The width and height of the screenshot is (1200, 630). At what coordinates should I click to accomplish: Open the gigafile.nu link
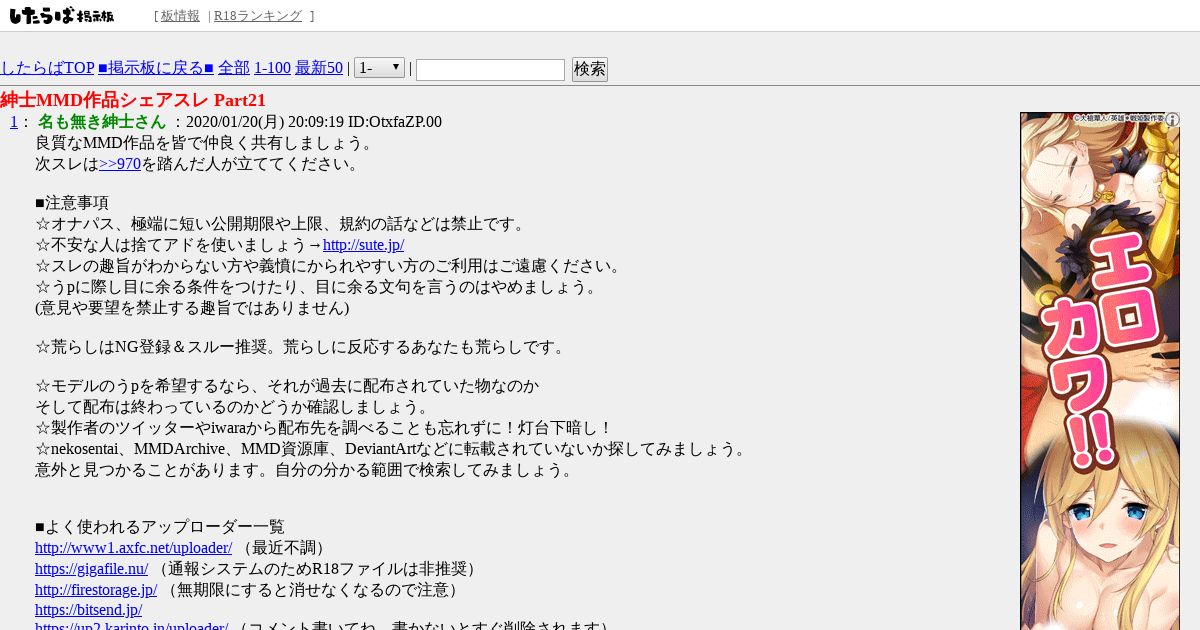(91, 569)
